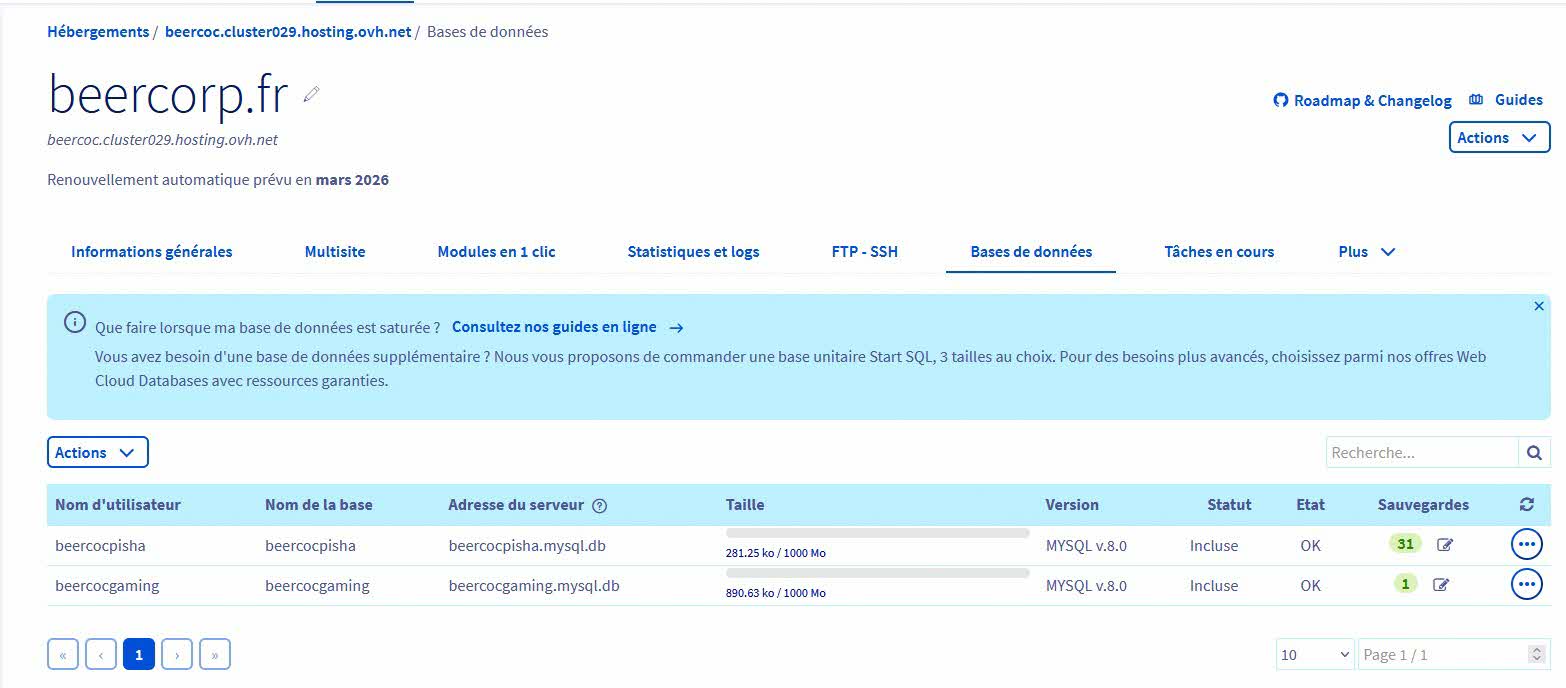The width and height of the screenshot is (1566, 688).
Task: Switch to the FTP - SSH tab
Action: [x=864, y=252]
